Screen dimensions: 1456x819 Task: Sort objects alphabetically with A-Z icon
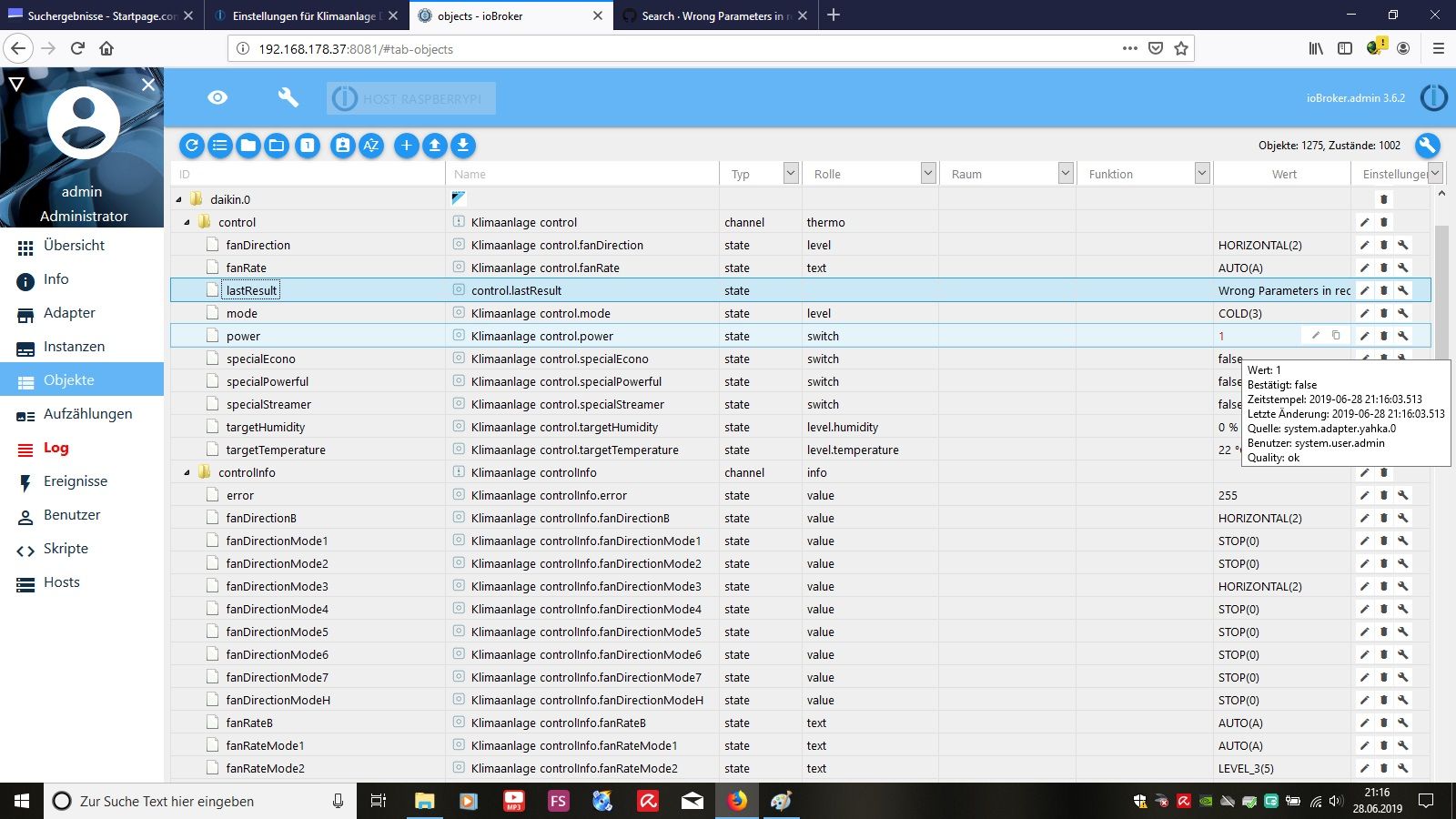point(371,145)
